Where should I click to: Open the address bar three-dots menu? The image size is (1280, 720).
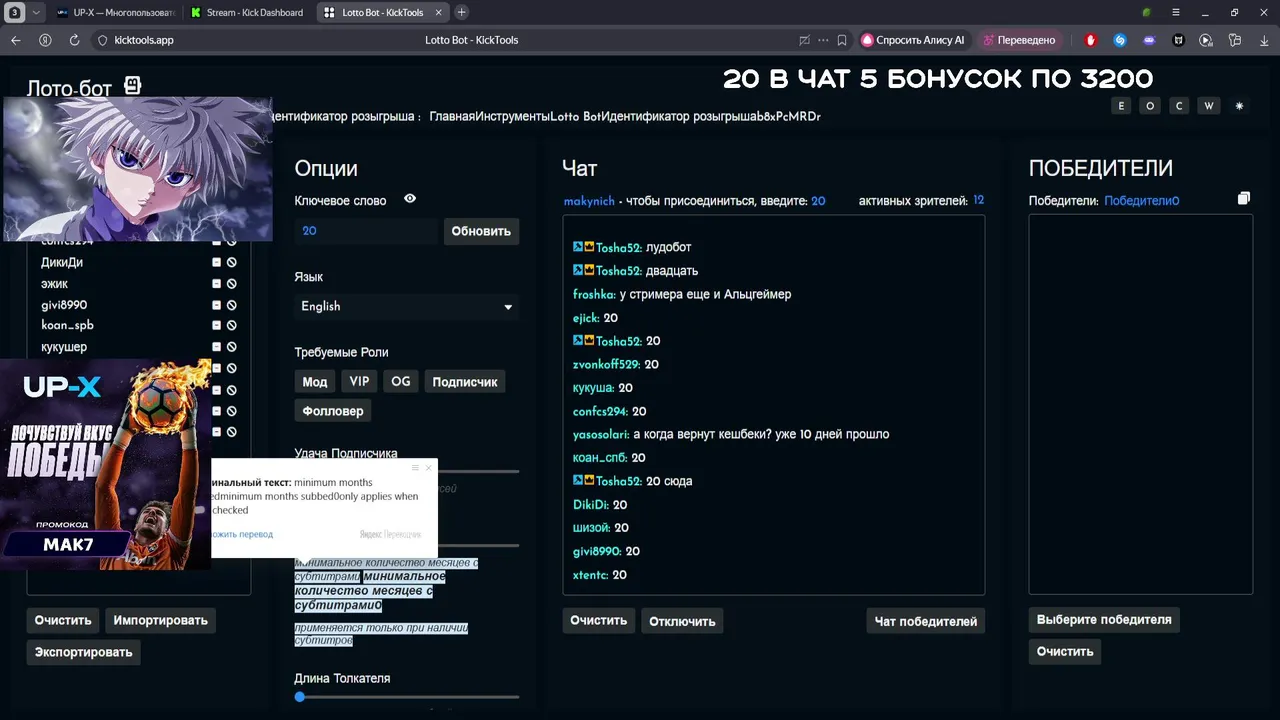823,40
